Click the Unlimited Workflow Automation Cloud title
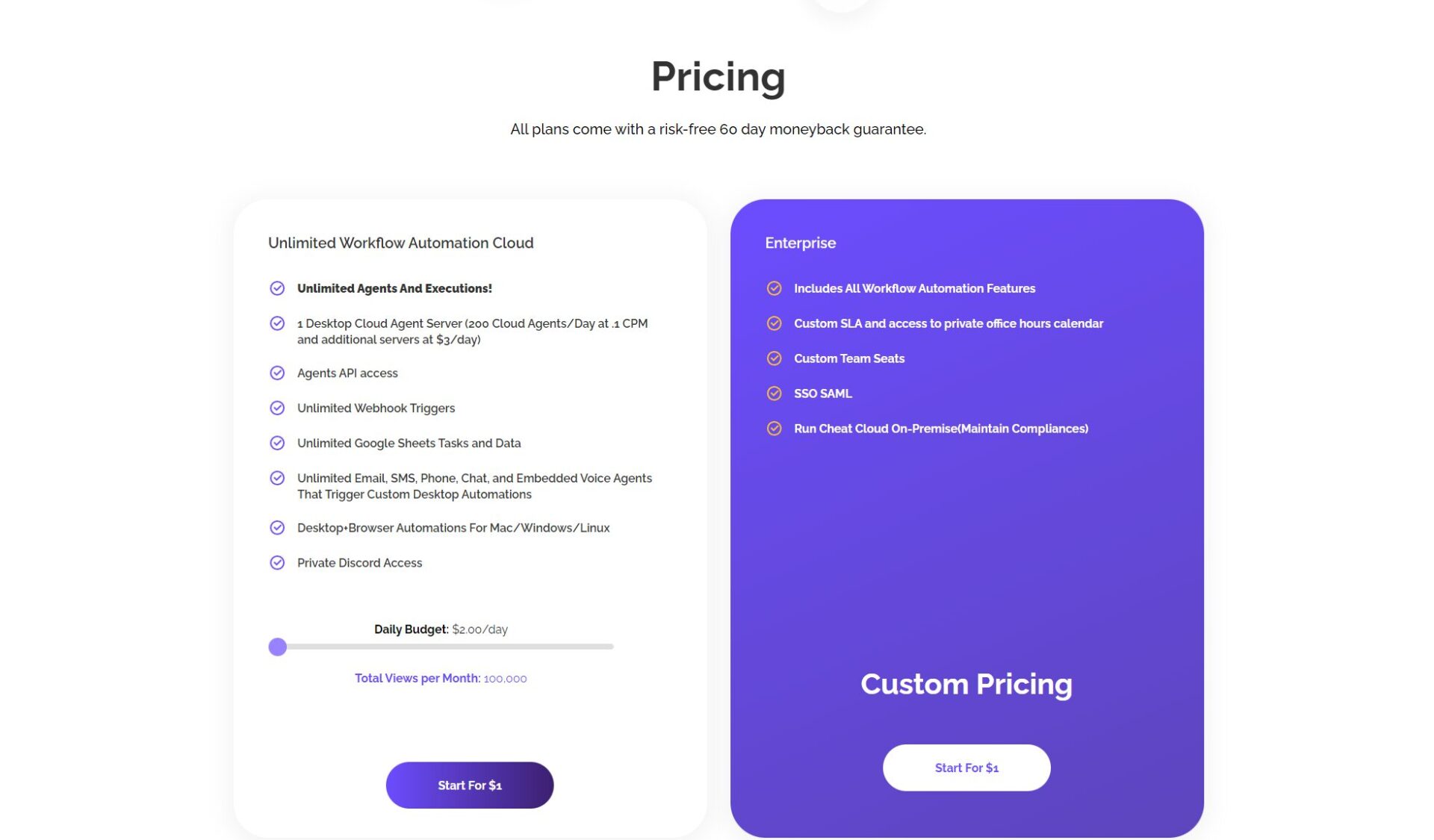Image resolution: width=1434 pixels, height=840 pixels. 400,243
